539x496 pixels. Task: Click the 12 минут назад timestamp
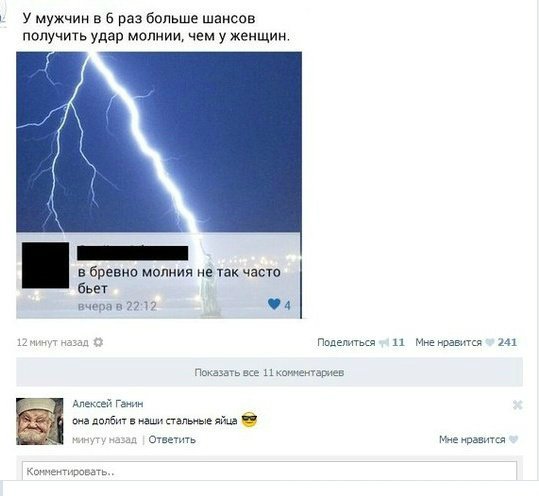[x=53, y=342]
